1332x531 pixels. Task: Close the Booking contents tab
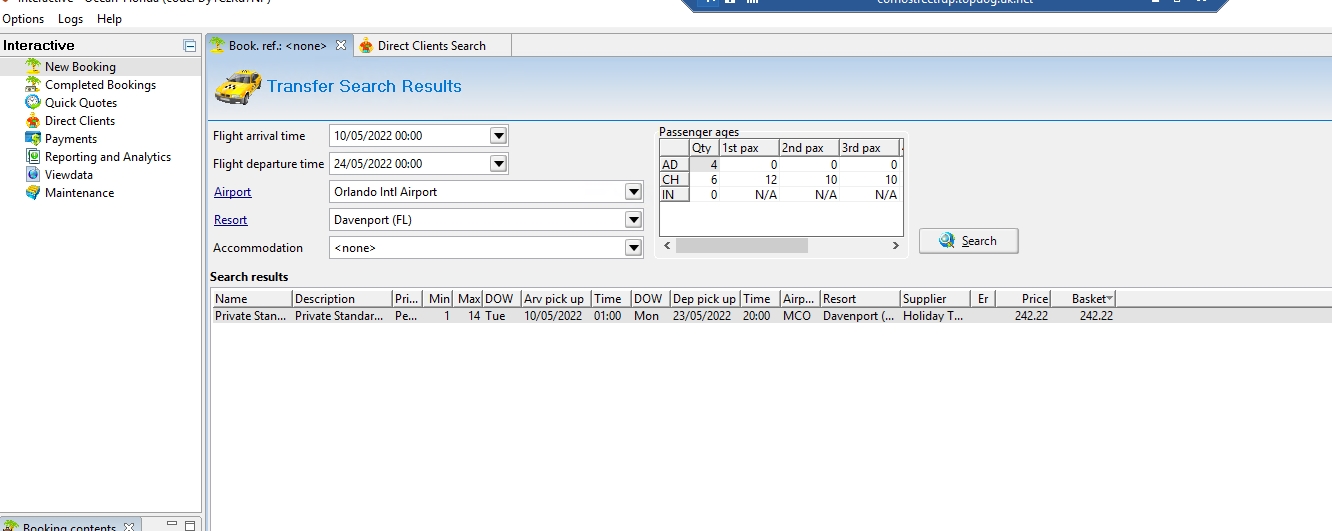128,527
